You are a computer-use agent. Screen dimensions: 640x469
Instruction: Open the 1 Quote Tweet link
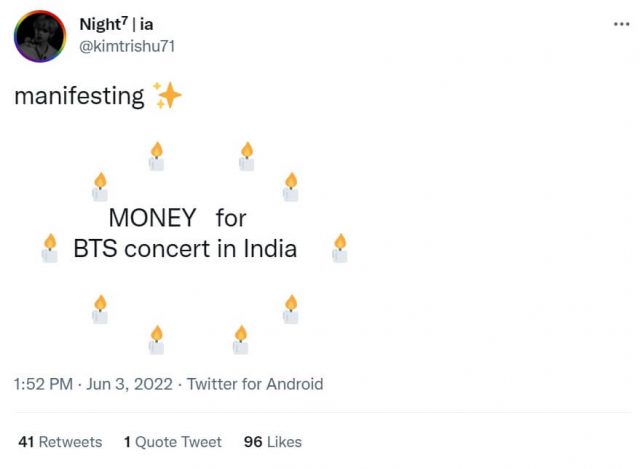[x=172, y=441]
